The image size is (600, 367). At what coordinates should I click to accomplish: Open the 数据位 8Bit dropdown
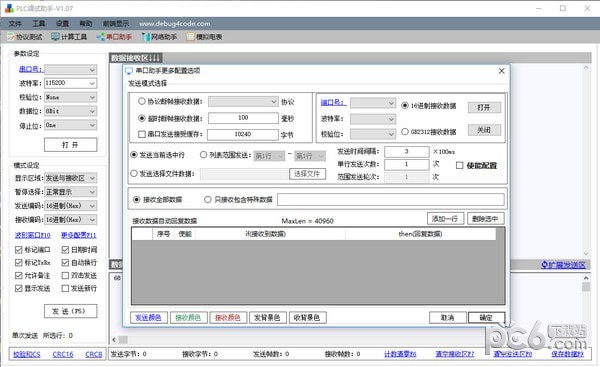click(x=92, y=111)
